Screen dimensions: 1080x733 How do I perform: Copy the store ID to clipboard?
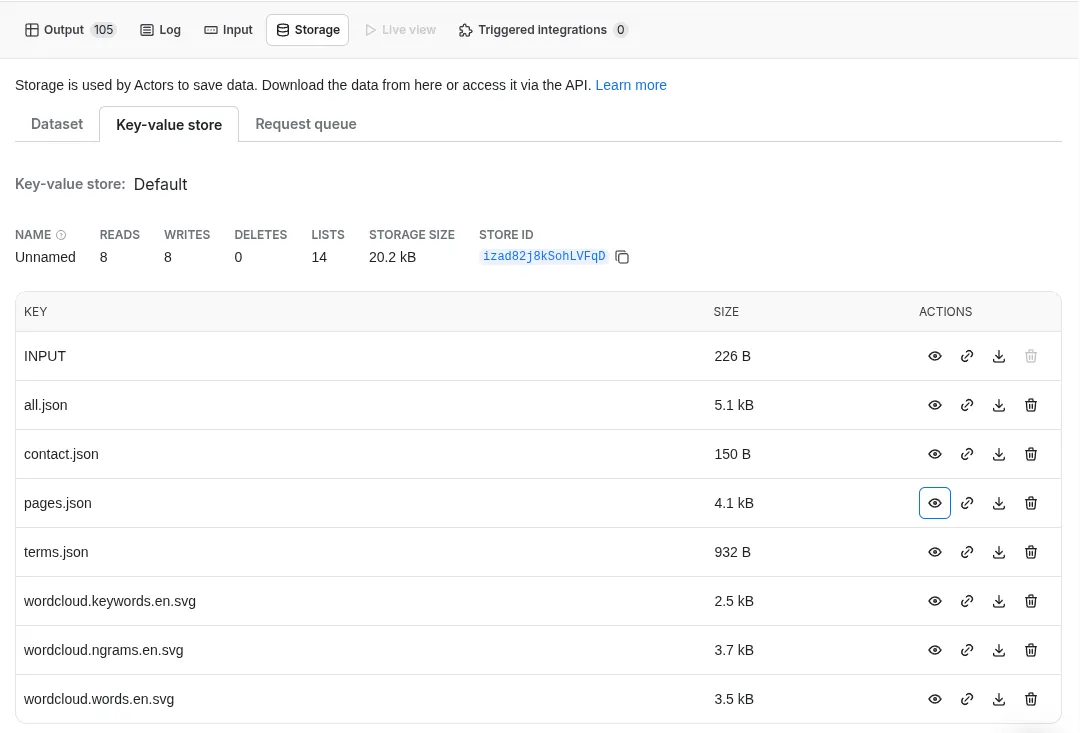coord(622,257)
